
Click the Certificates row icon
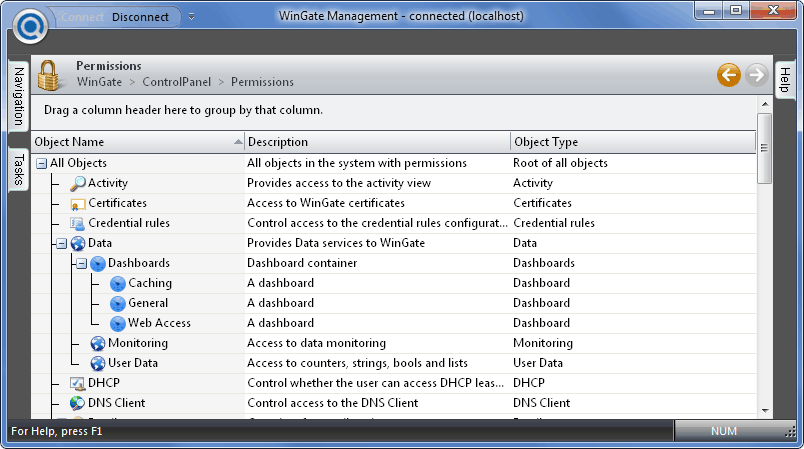tap(77, 203)
